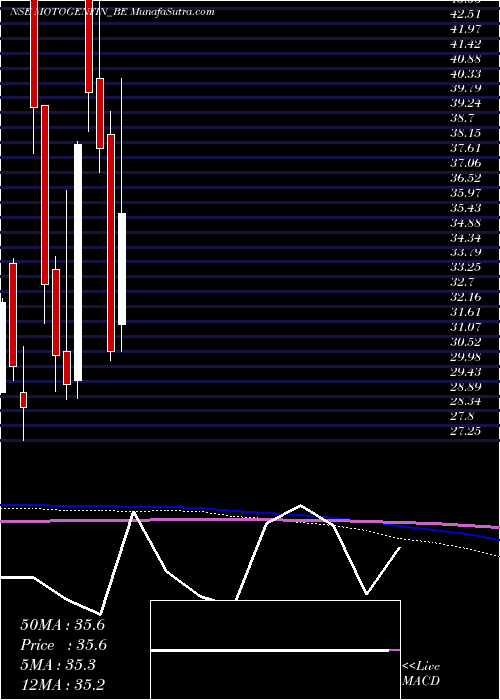Viewport: 500px width, 700px height.
Task: Pick the 29.43 price label
Action: (466, 371)
